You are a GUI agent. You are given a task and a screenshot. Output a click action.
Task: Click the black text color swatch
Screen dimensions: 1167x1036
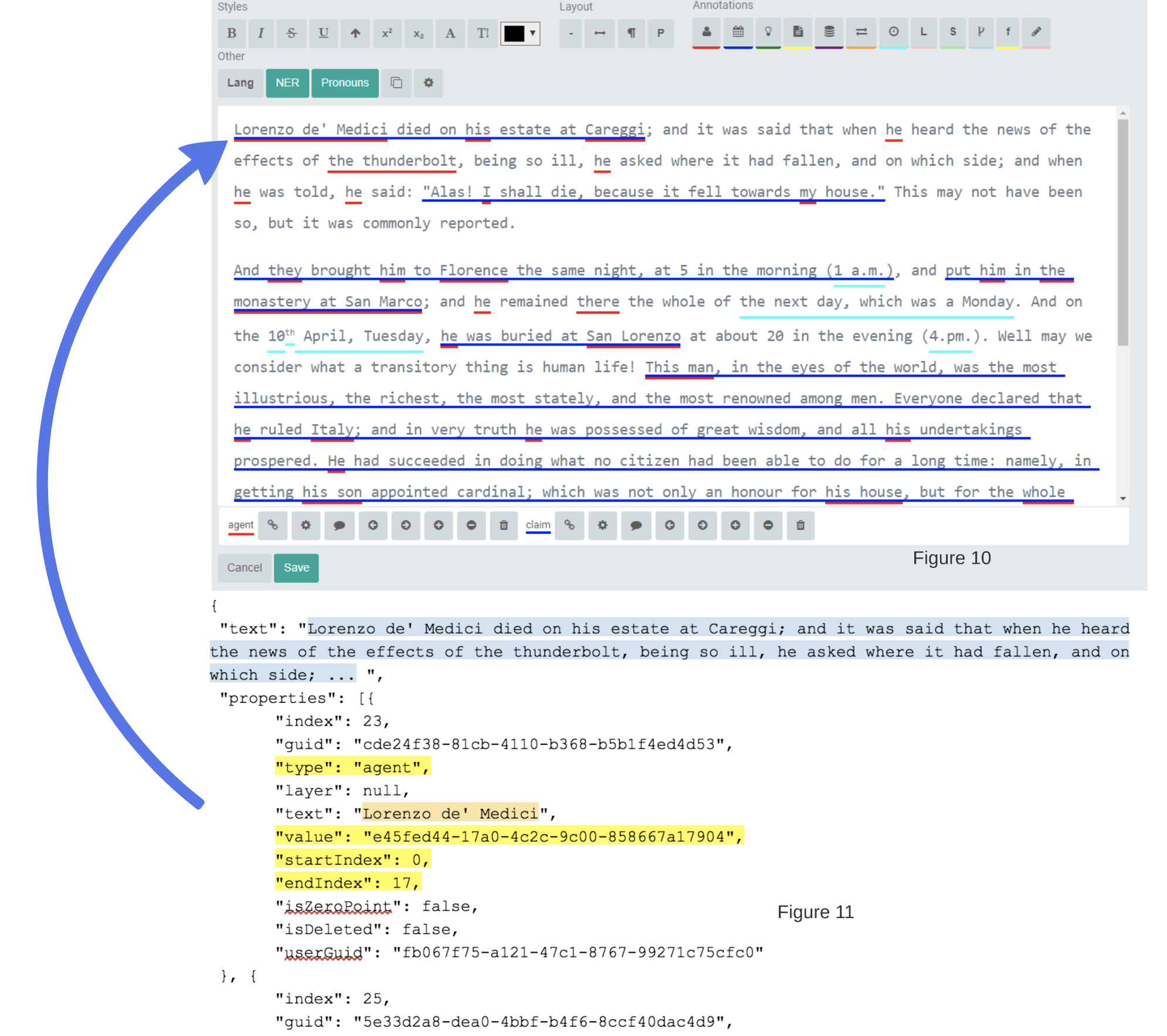point(514,33)
